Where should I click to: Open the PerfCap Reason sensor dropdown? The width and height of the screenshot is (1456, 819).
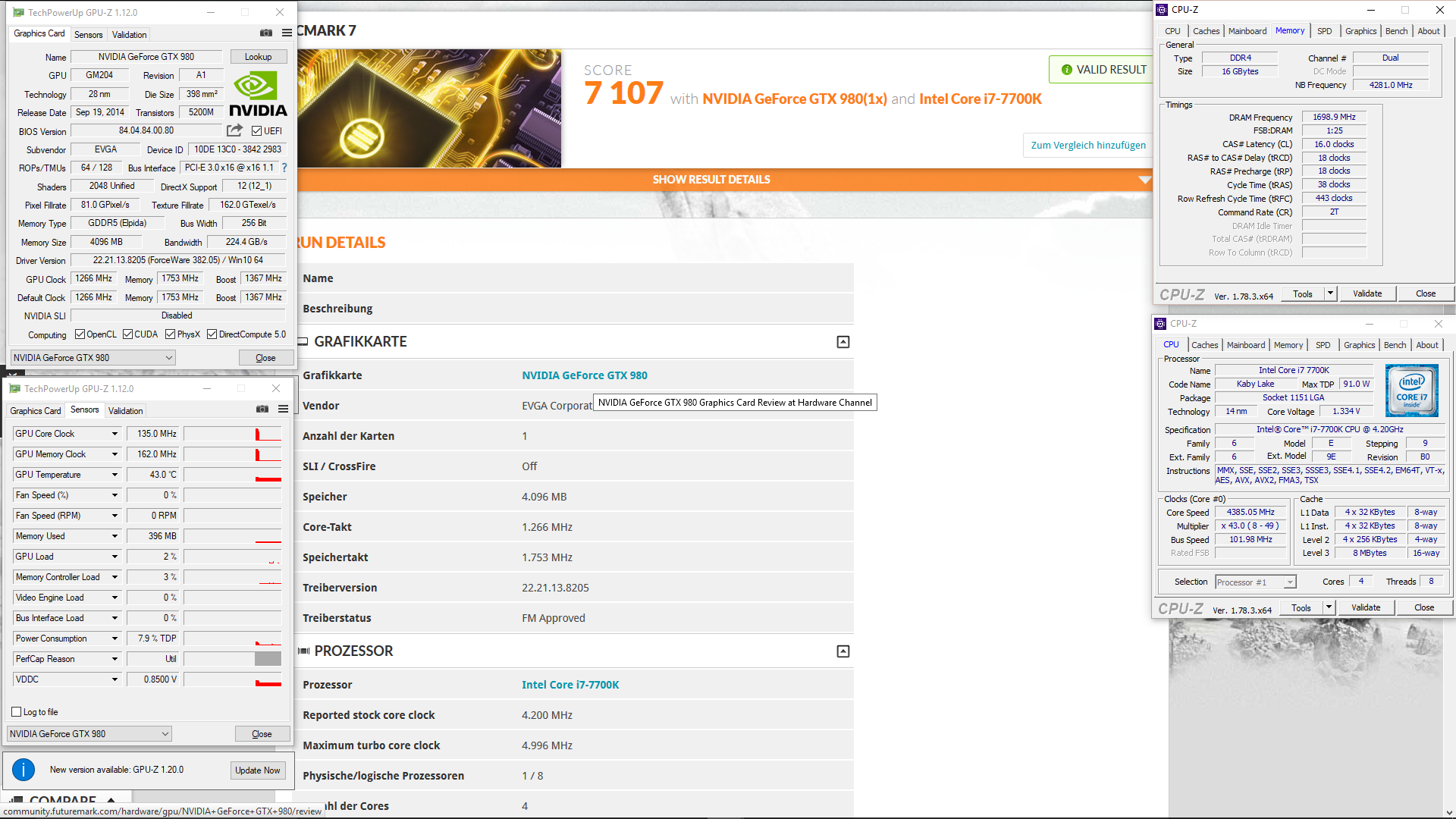point(115,659)
